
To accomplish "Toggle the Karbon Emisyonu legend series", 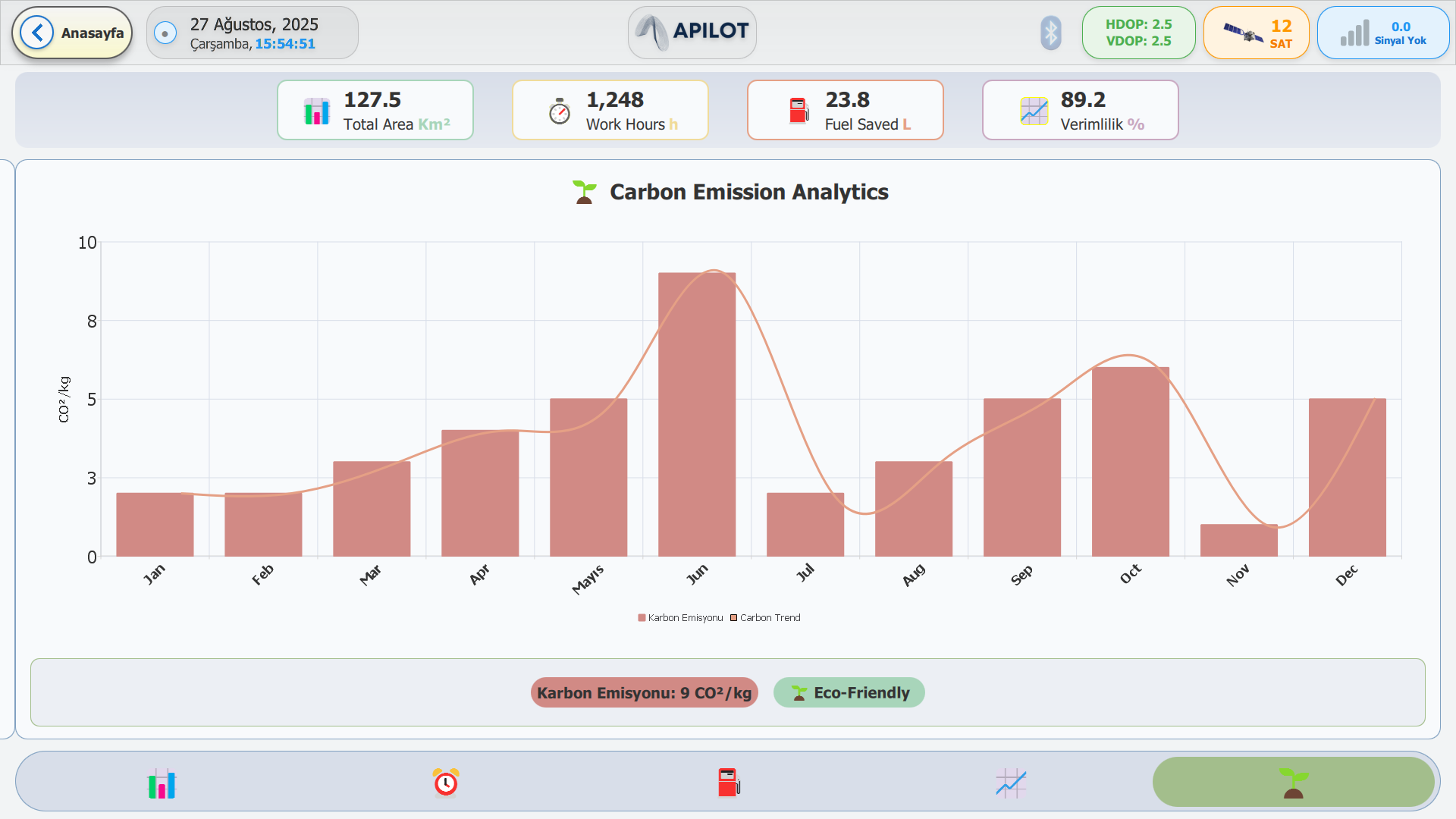I will pyautogui.click(x=680, y=618).
